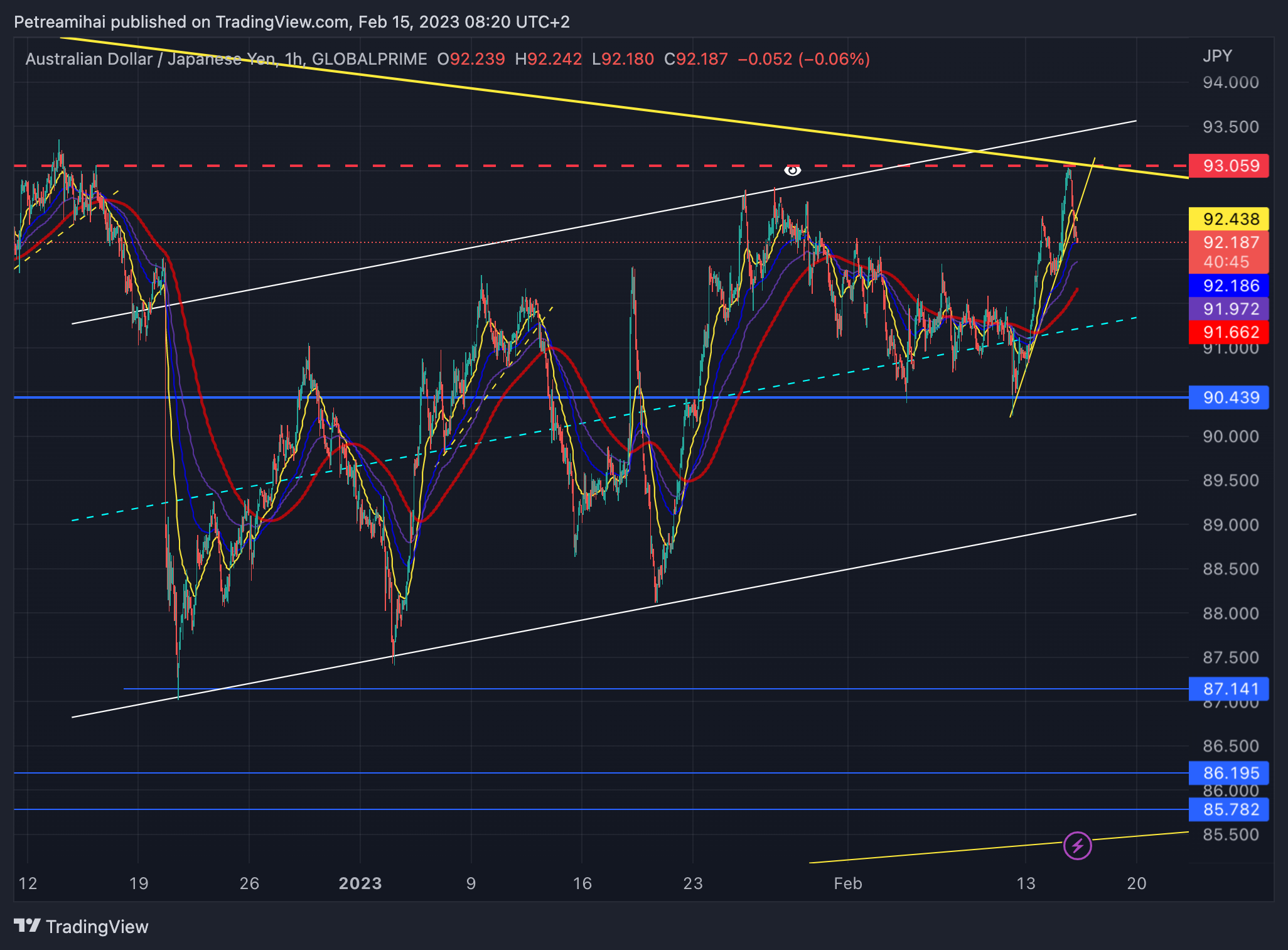Click the 87.141 support level label
The height and width of the screenshot is (950, 1288).
pyautogui.click(x=1228, y=689)
